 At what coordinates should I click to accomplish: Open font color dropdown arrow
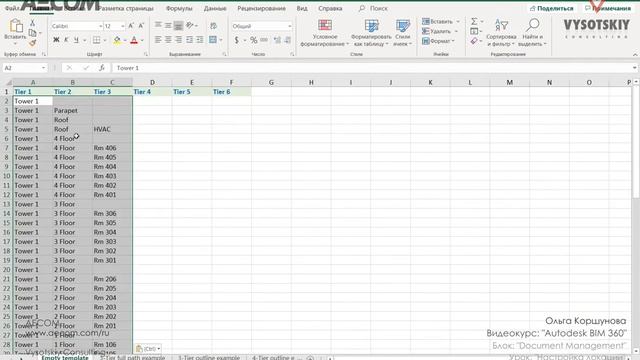pyautogui.click(x=142, y=40)
